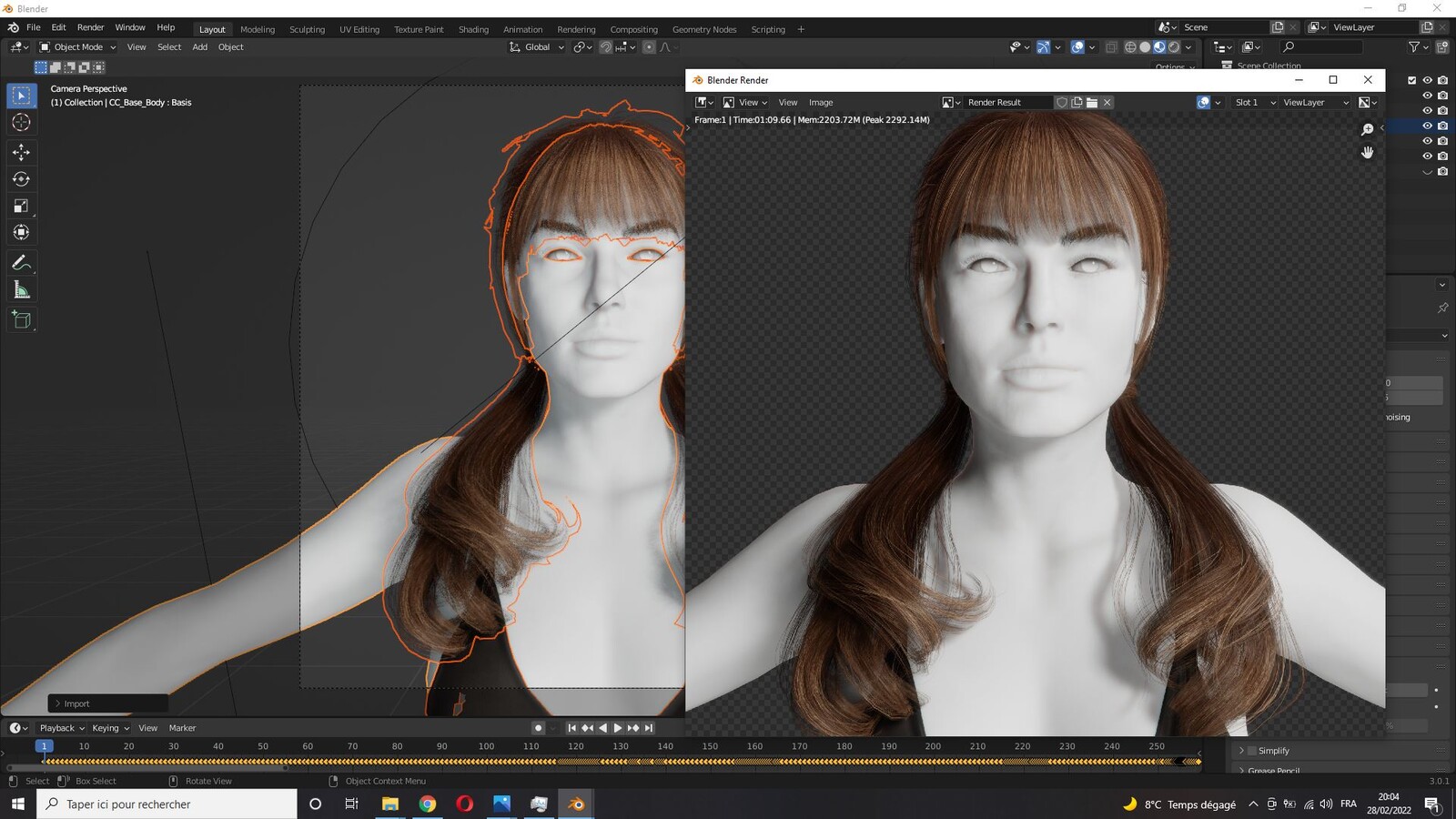Open Render Result folder icon

(1092, 103)
